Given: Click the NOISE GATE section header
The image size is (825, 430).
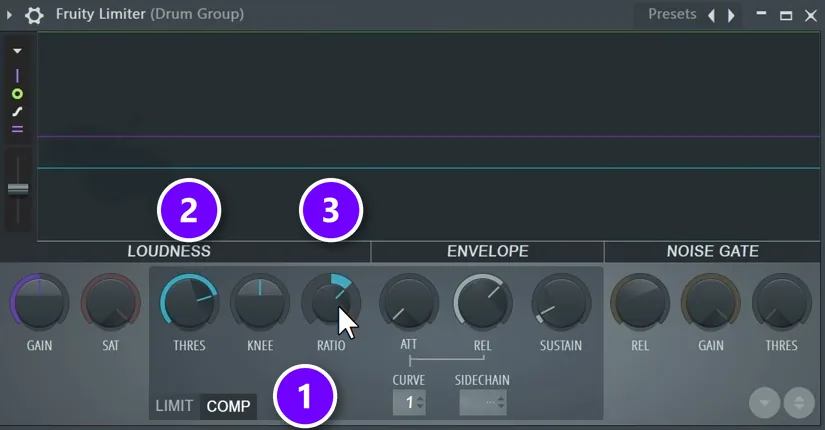Looking at the screenshot, I should pos(712,251).
